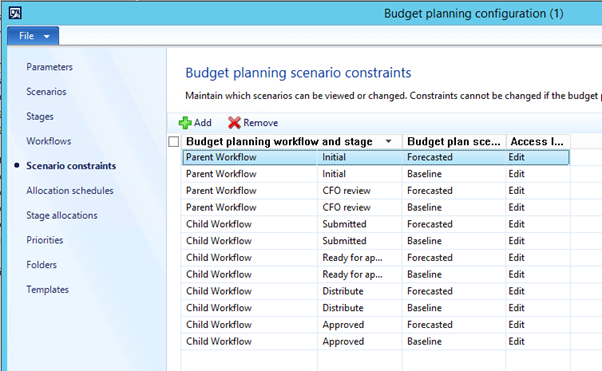
Task: Open Allocation schedules page
Action: (x=70, y=190)
